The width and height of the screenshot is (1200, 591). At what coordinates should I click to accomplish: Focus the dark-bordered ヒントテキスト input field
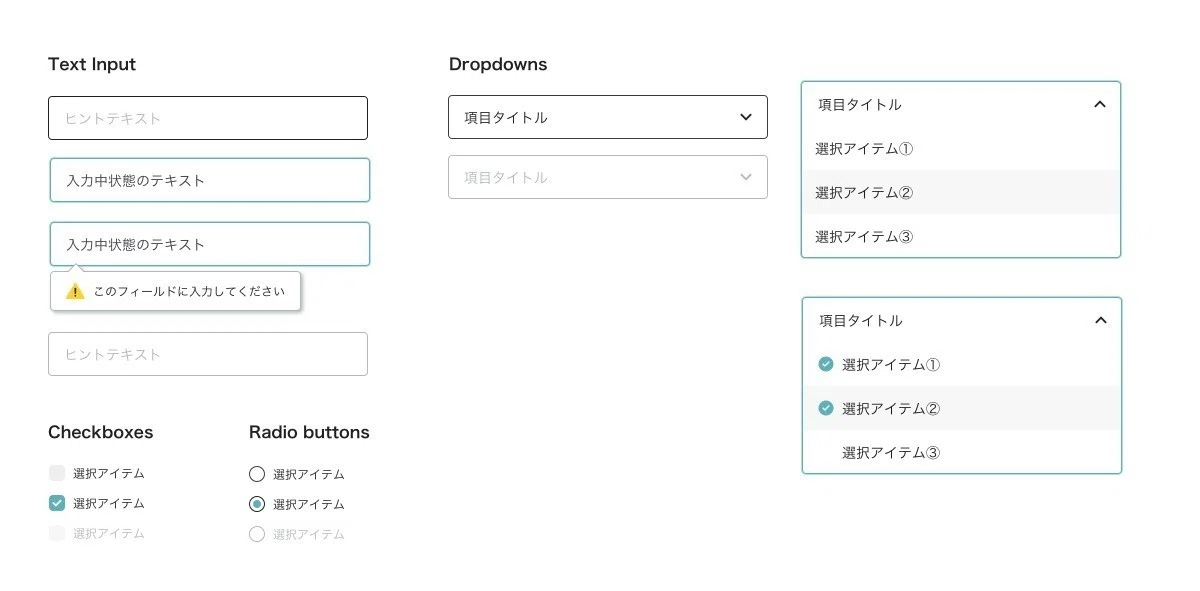click(x=208, y=118)
